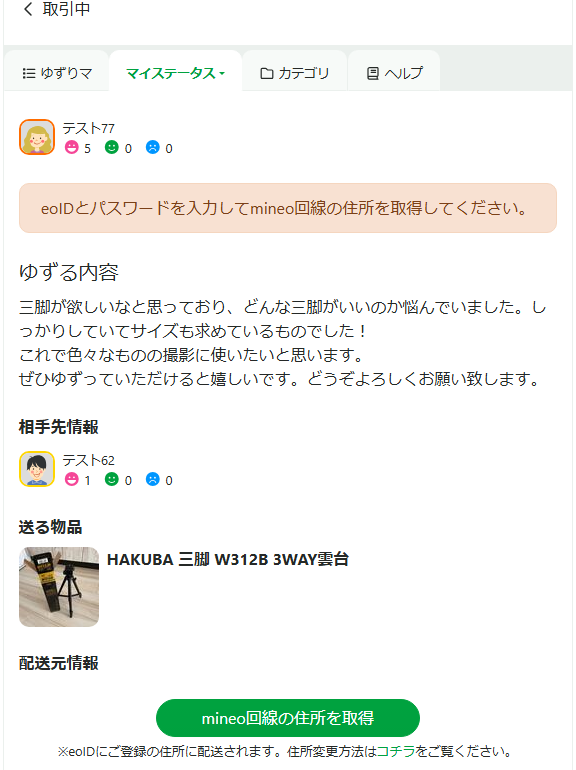Click the テスト62 partner avatar

[37, 469]
